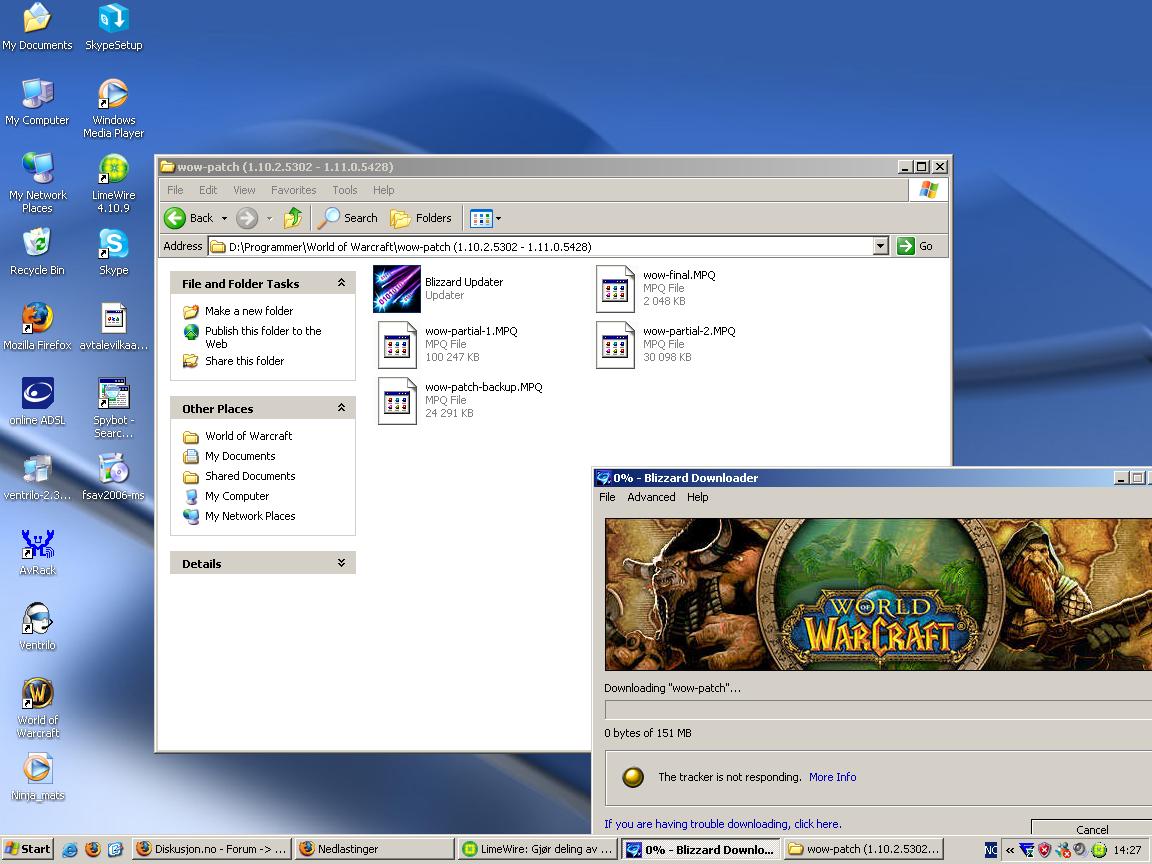Open the Forward button history dropdown
Image resolution: width=1152 pixels, height=864 pixels.
(269, 218)
